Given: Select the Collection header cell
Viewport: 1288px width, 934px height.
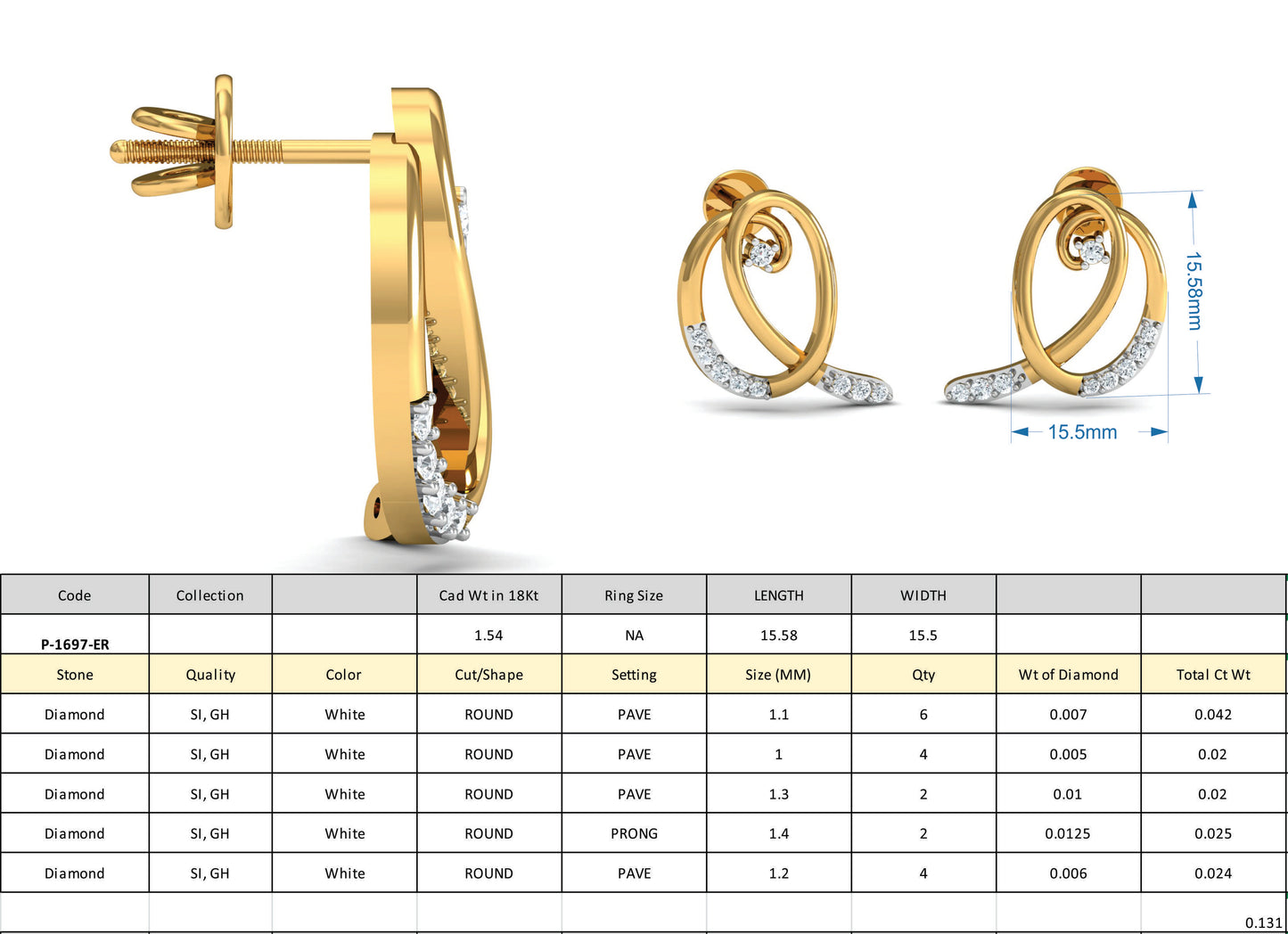Looking at the screenshot, I should tap(209, 595).
